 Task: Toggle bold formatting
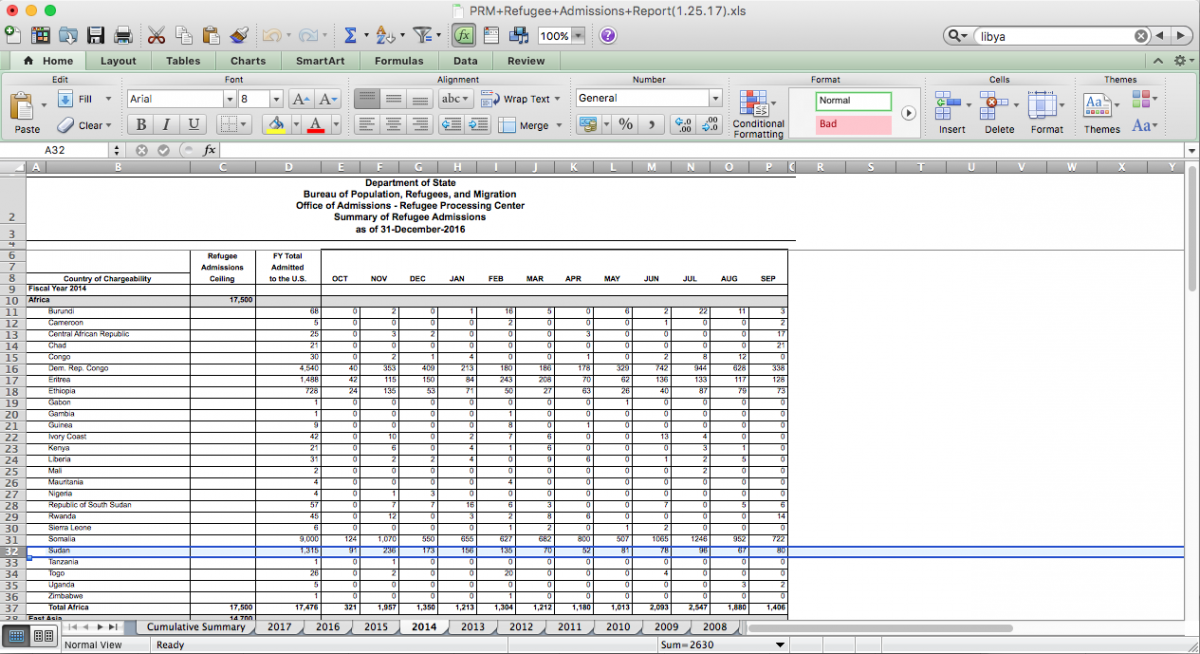141,125
